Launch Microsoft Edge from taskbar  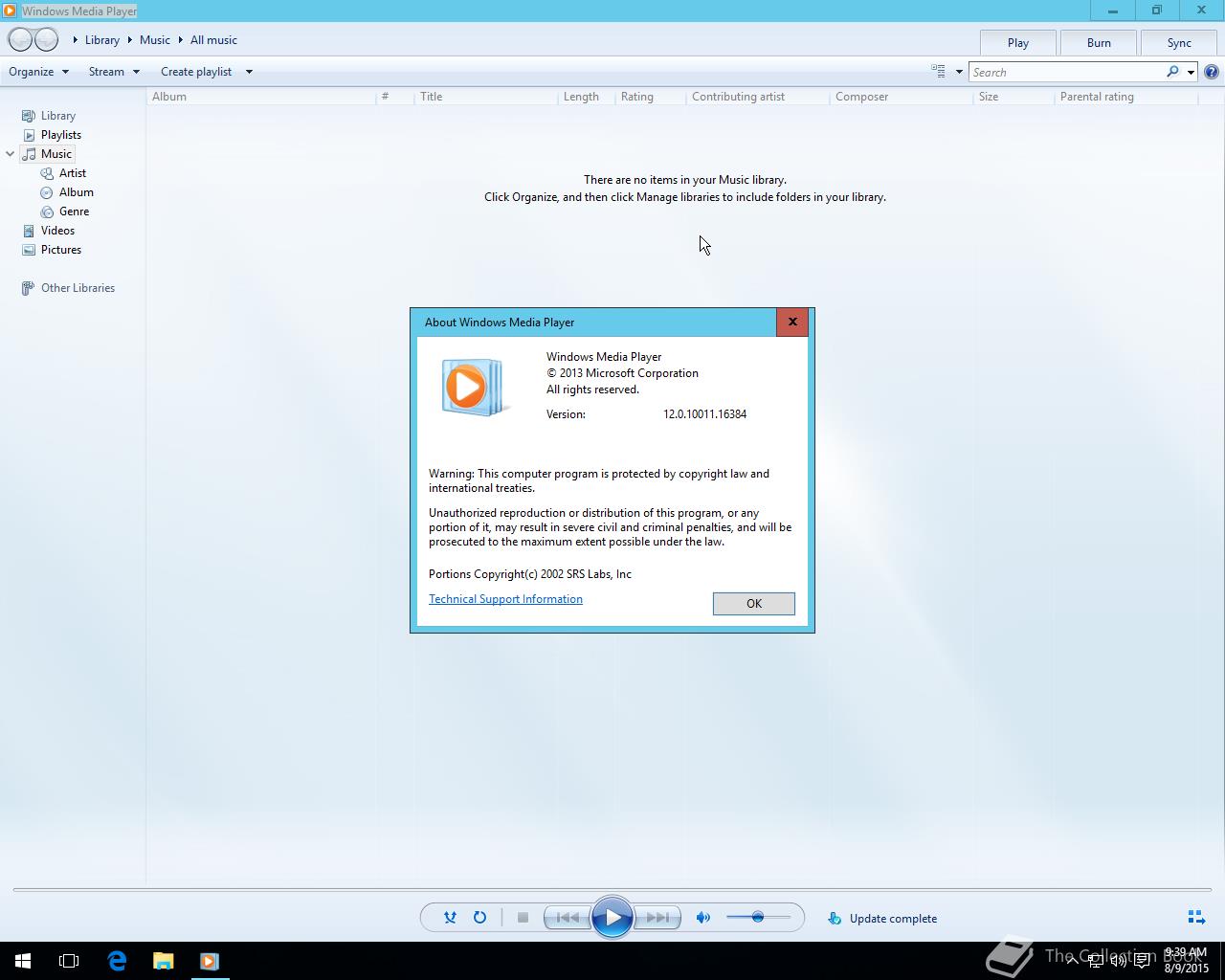coord(117,961)
